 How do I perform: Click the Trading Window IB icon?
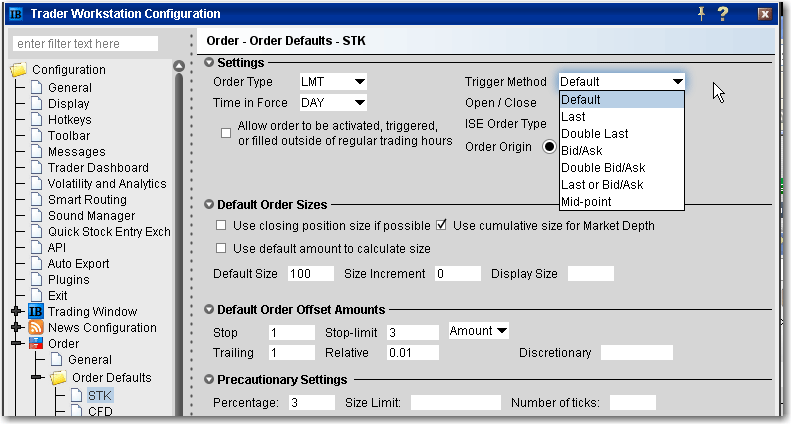click(36, 311)
